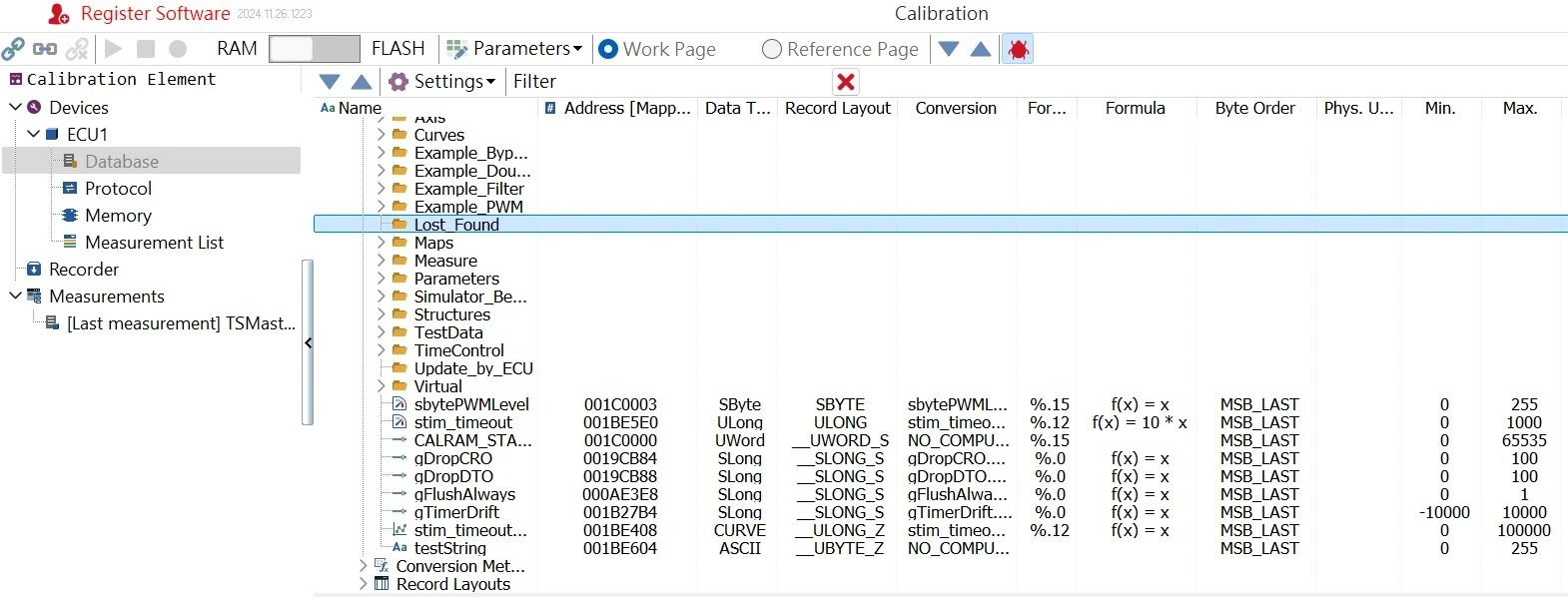The height and width of the screenshot is (597, 1568).
Task: Expand the Conversion Met... node
Action: coord(363,566)
